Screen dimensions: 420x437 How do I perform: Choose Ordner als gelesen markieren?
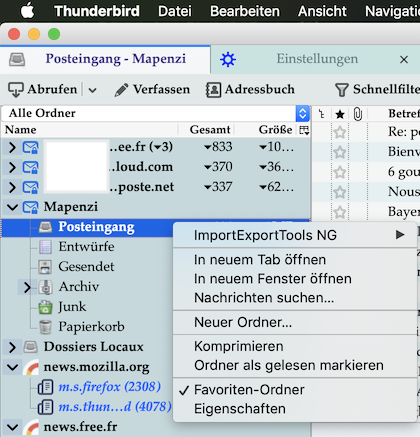295,365
